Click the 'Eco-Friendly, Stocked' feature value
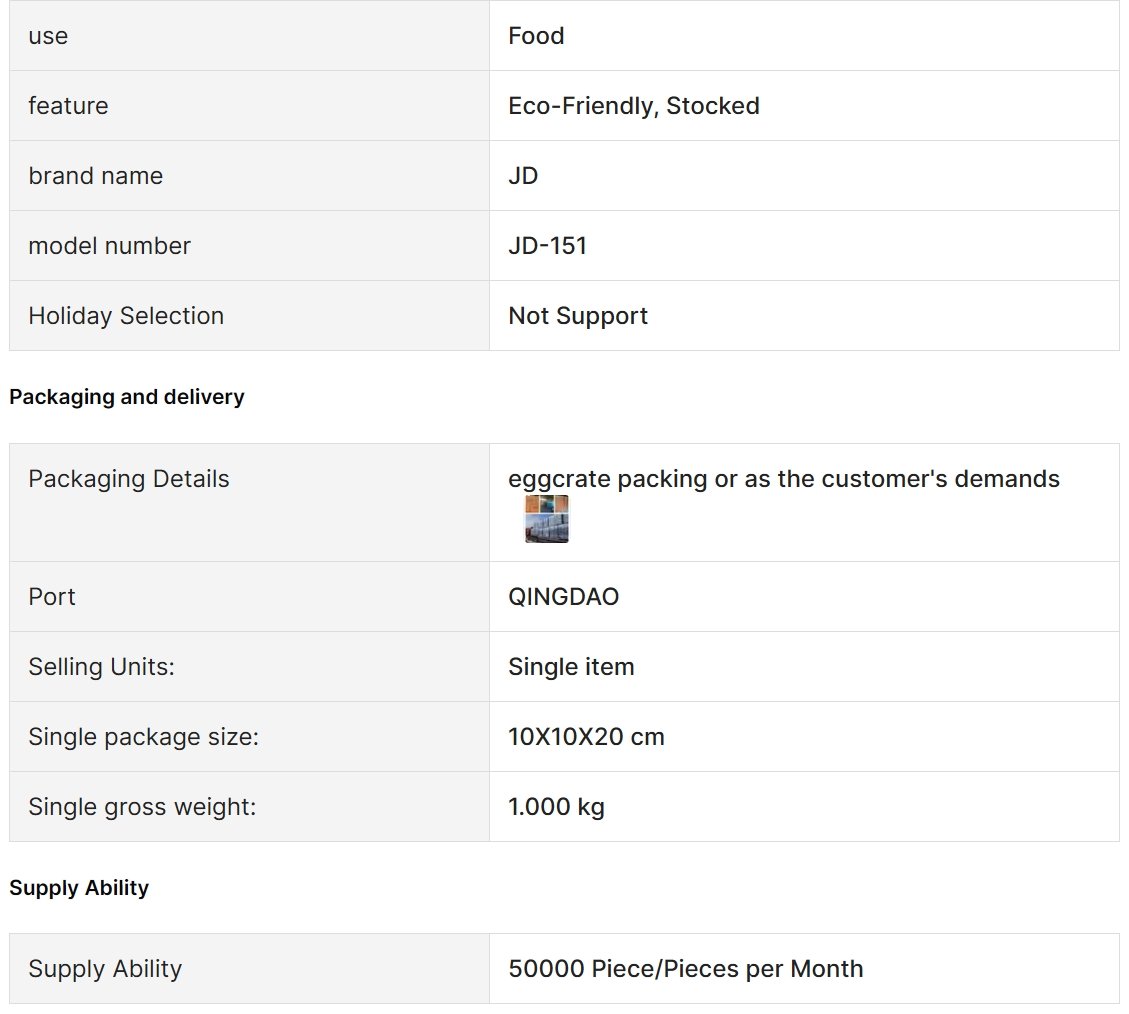 point(634,106)
